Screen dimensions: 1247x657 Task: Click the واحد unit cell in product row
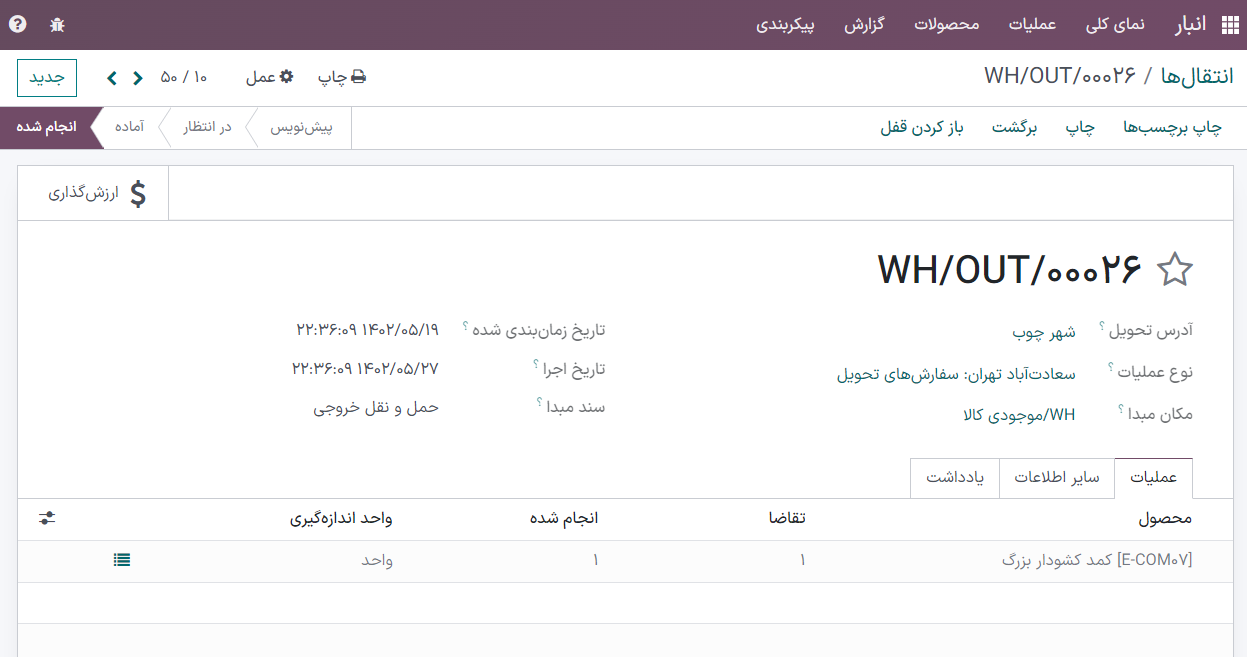376,561
